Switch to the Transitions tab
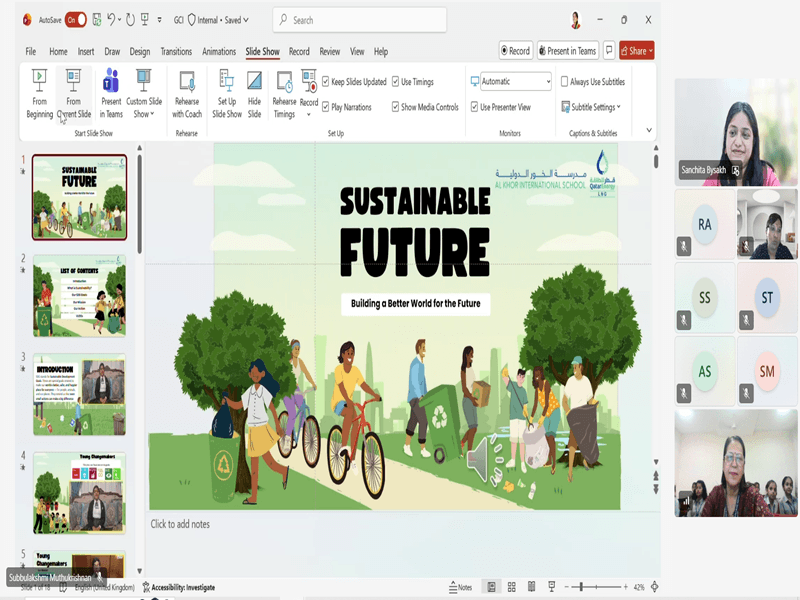 [x=176, y=52]
